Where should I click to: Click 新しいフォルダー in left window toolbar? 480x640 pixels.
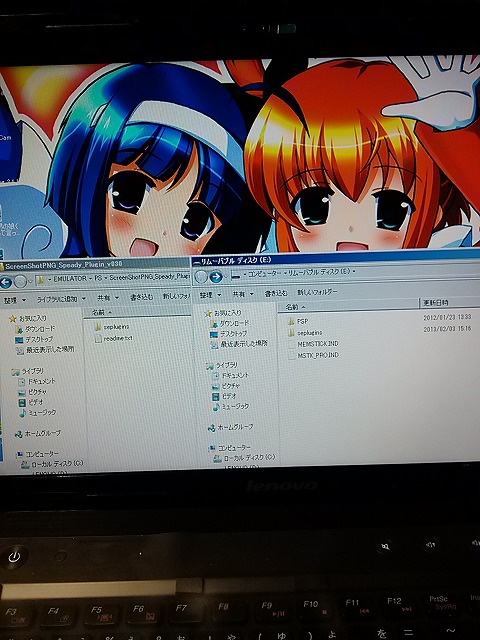(x=177, y=296)
